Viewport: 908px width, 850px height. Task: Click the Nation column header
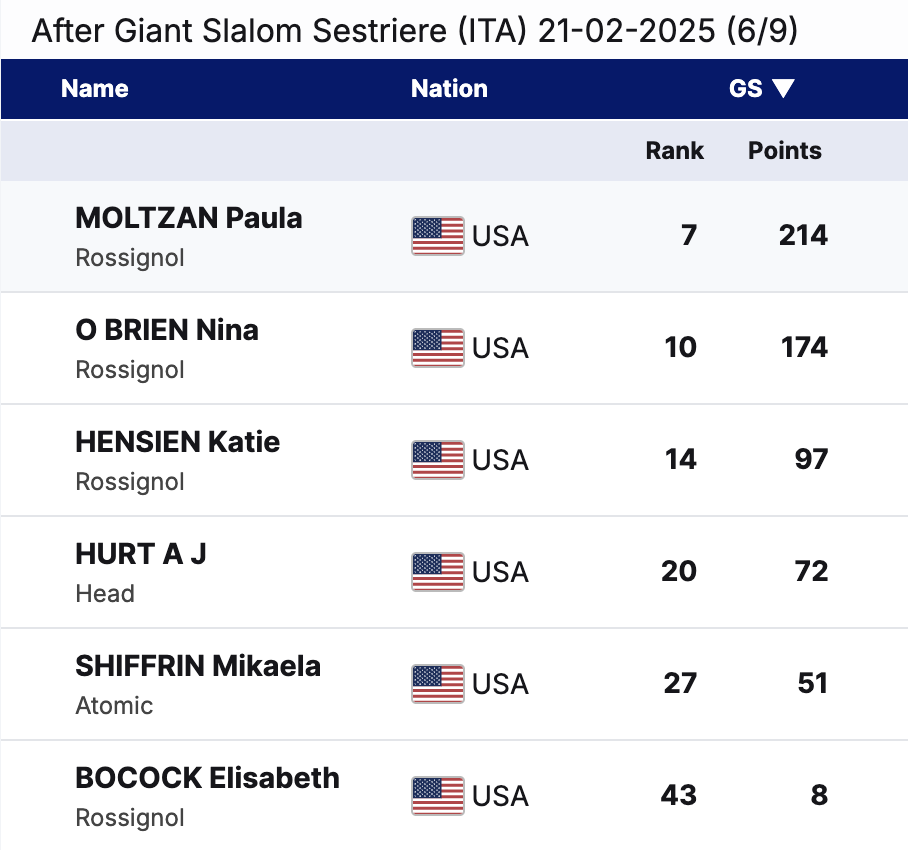[x=449, y=89]
